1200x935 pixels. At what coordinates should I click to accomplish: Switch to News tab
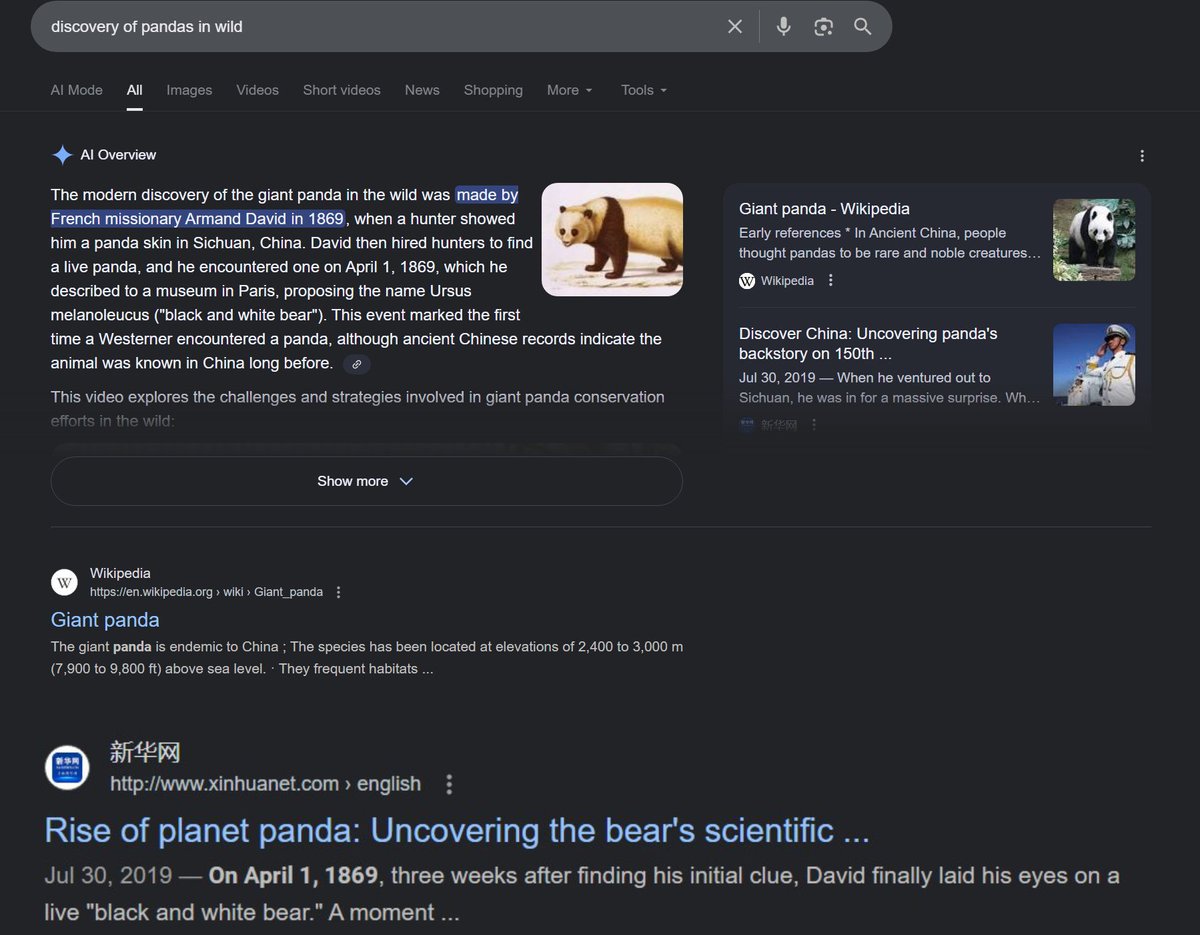(422, 90)
